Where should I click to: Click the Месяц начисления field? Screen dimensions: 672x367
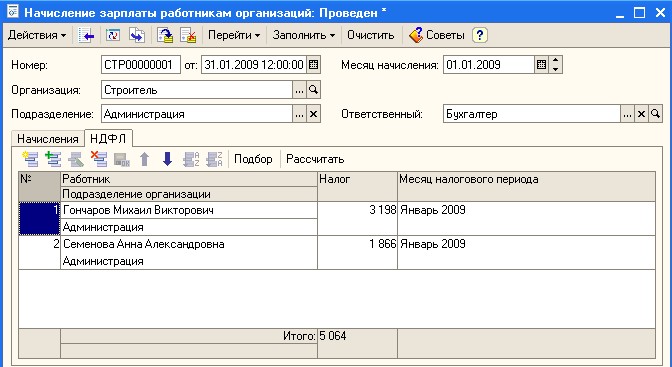pos(489,65)
